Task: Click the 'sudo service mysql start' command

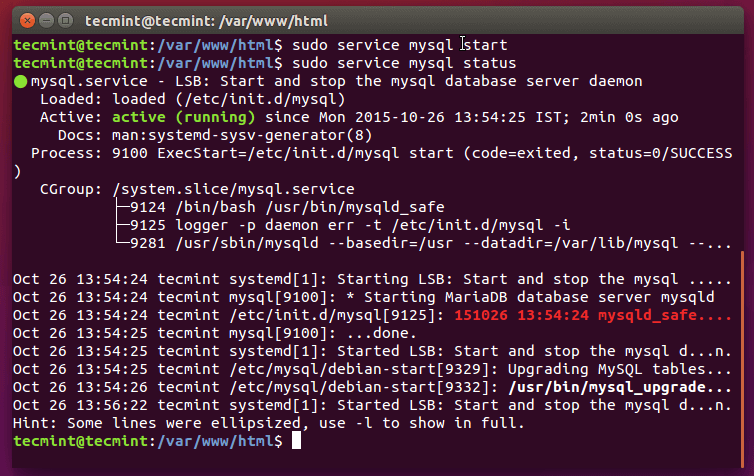Action: pos(401,45)
